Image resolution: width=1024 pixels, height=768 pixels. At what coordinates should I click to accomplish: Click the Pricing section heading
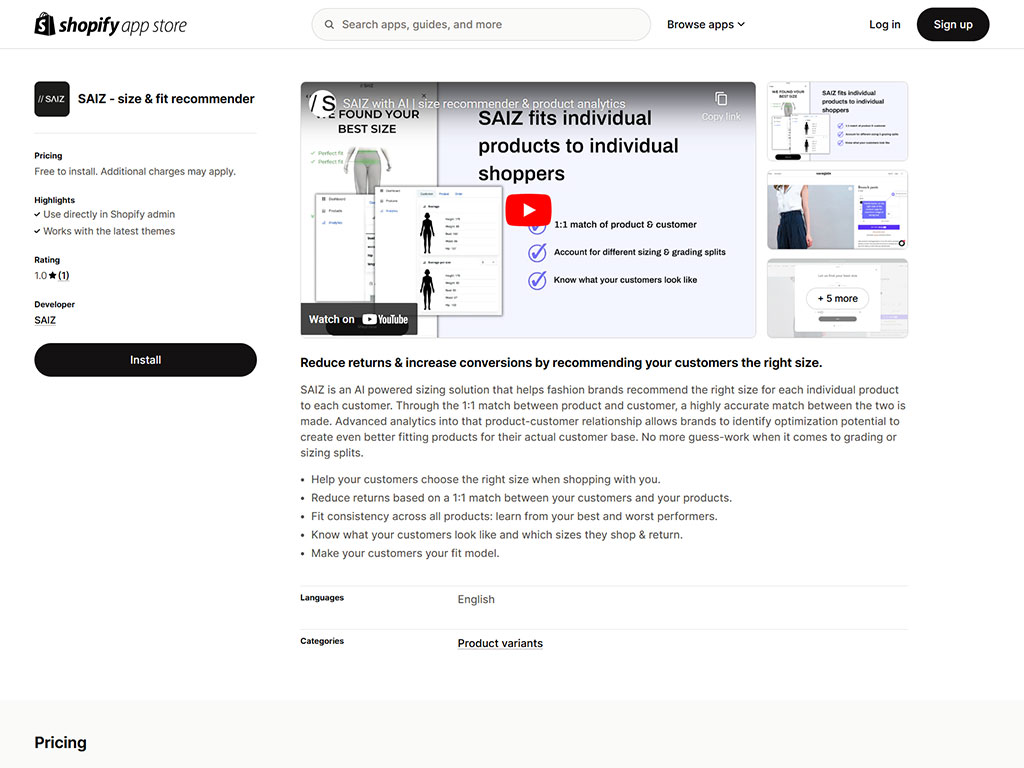pos(60,743)
